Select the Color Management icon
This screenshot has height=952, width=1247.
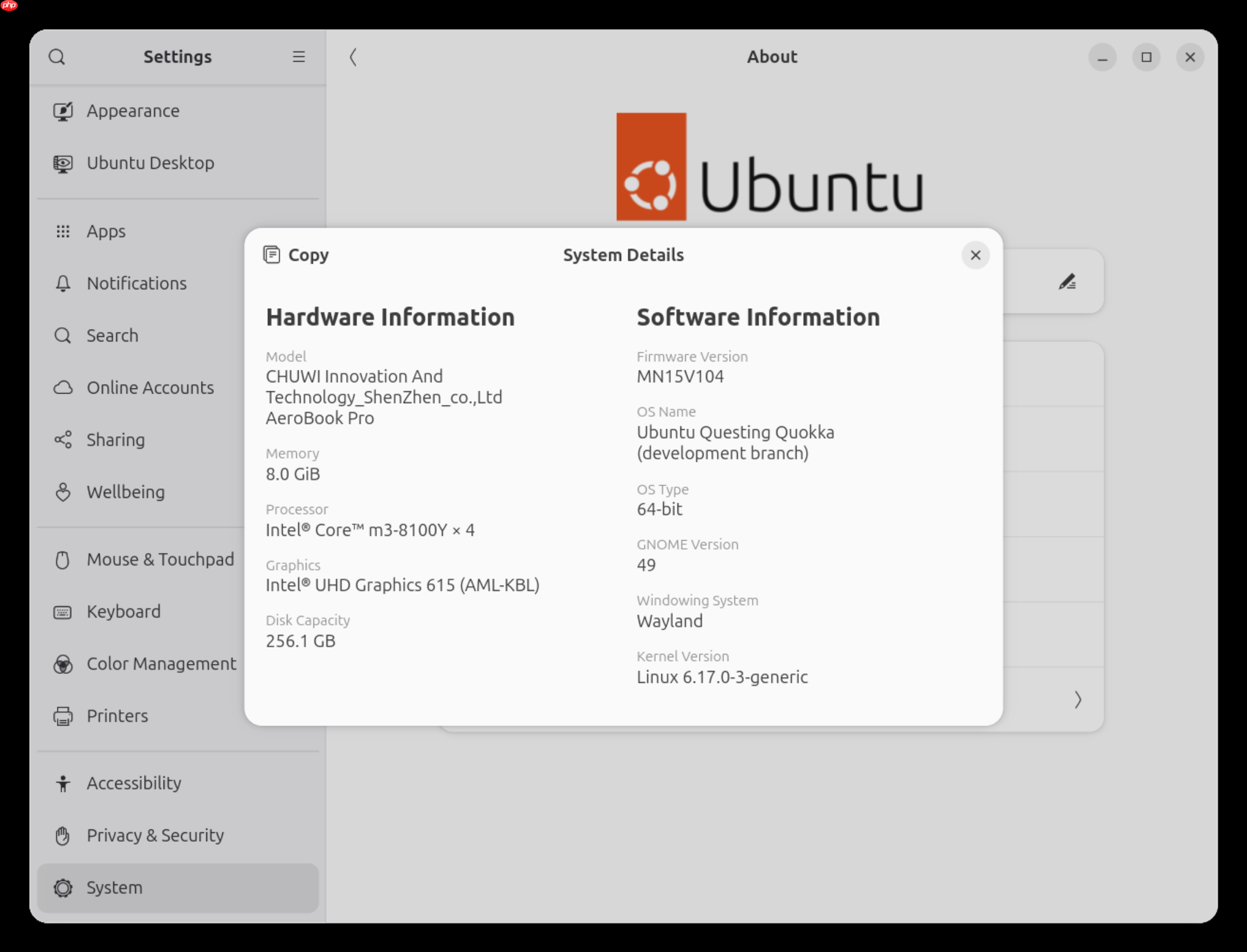click(x=63, y=664)
